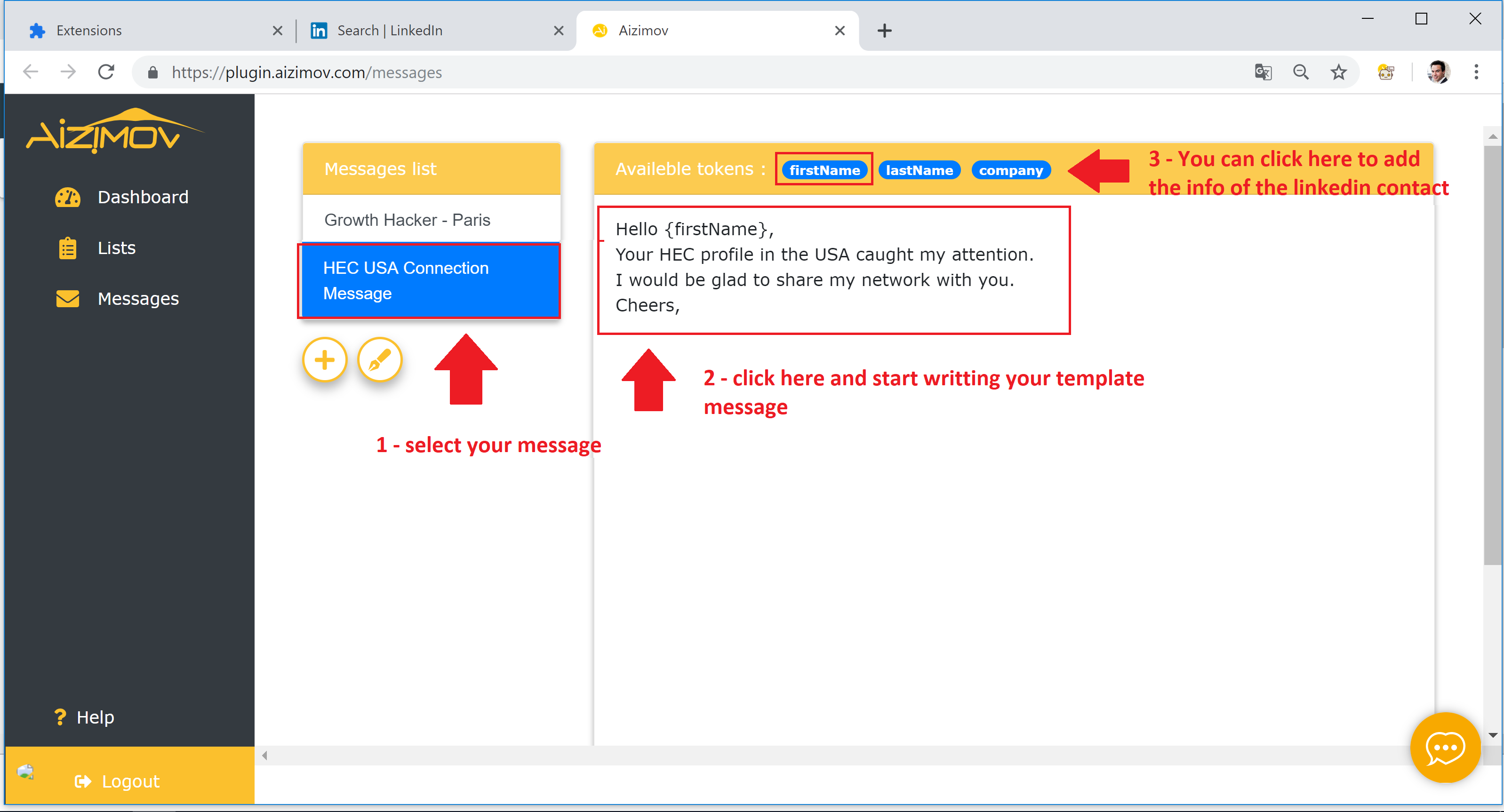Click Logout at the sidebar bottom
The width and height of the screenshot is (1504, 812).
point(129,780)
